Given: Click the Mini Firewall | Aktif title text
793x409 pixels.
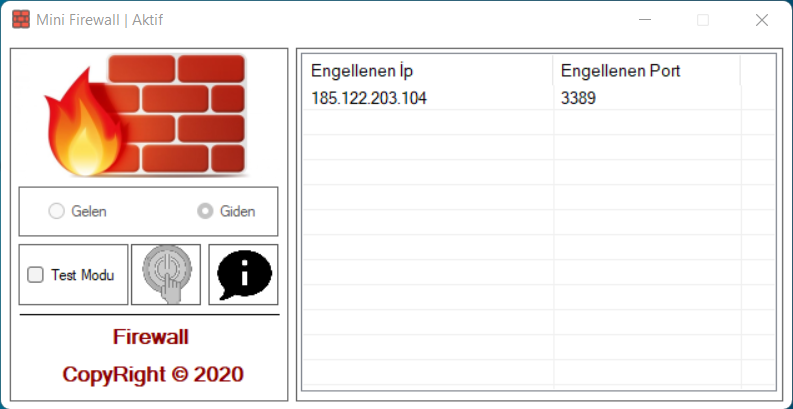Looking at the screenshot, I should click(100, 20).
